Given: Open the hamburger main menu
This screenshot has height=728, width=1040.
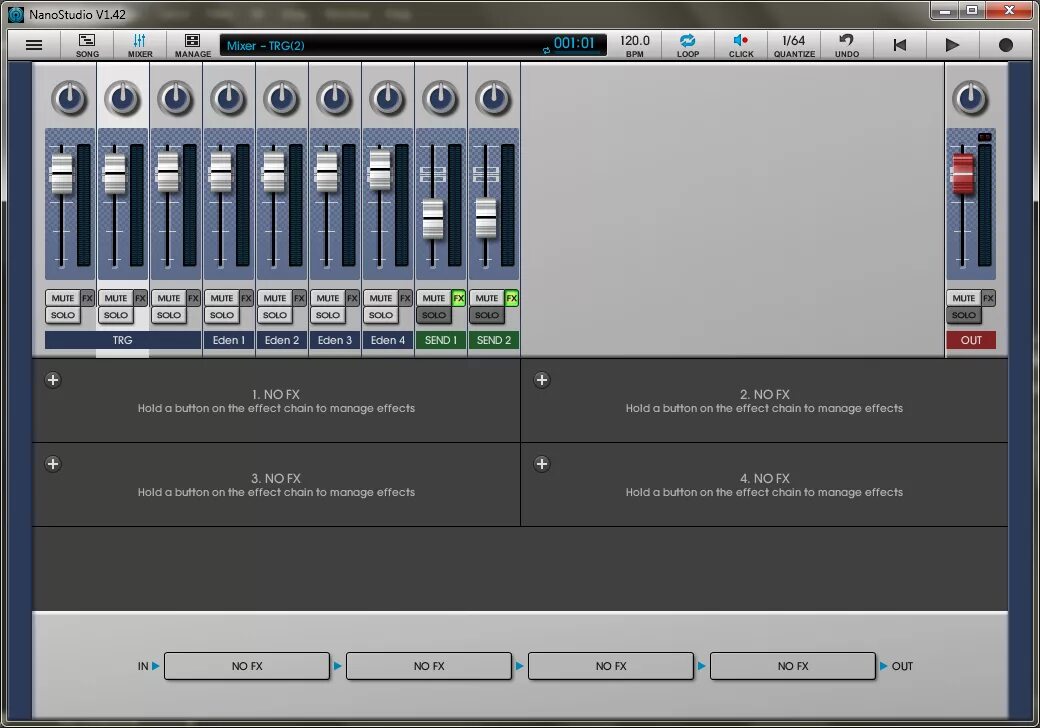Looking at the screenshot, I should pyautogui.click(x=34, y=45).
